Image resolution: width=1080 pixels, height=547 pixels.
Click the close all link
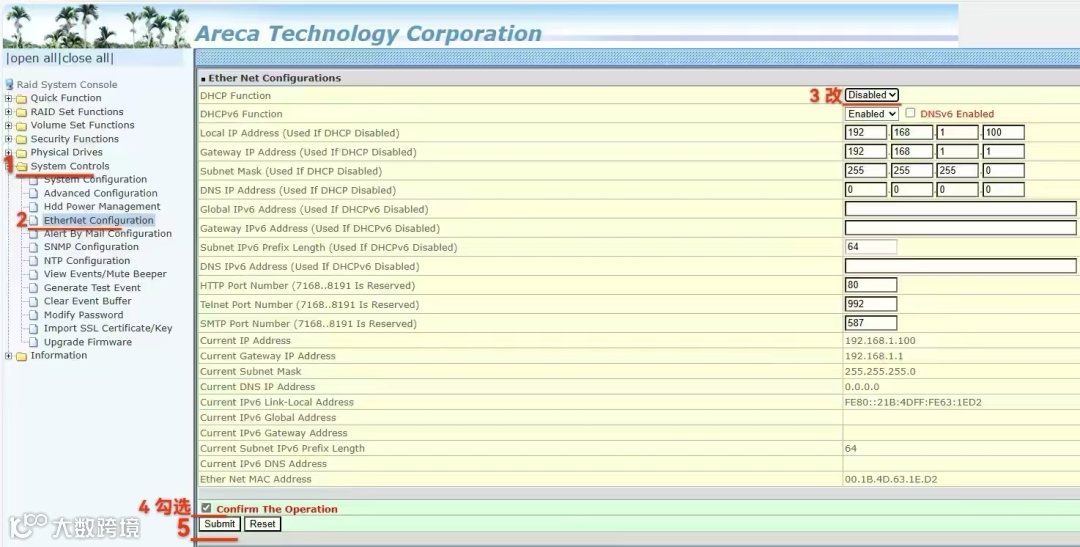(86, 59)
